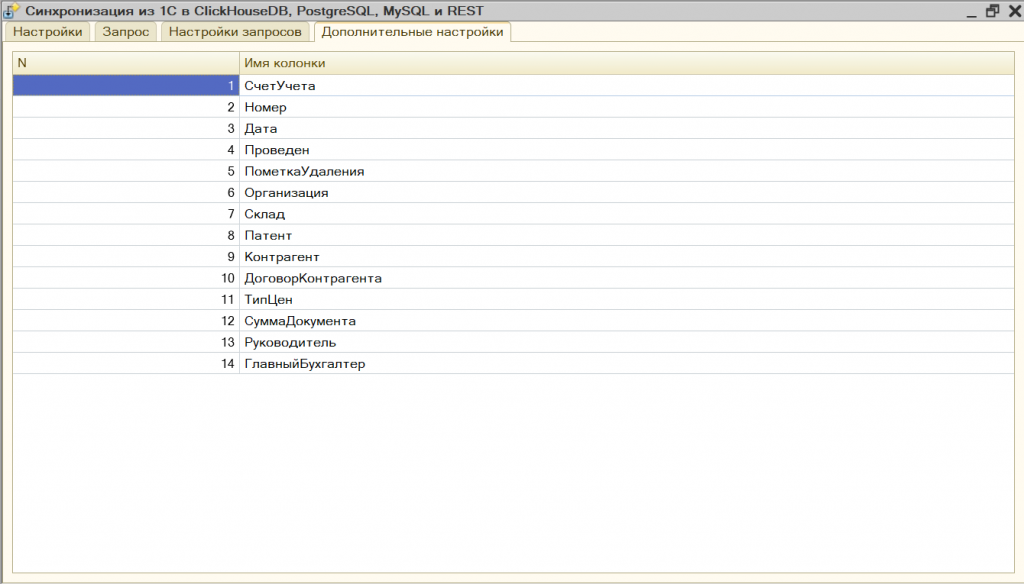Click row number 1 cell
Image resolution: width=1024 pixels, height=584 pixels.
coord(126,86)
